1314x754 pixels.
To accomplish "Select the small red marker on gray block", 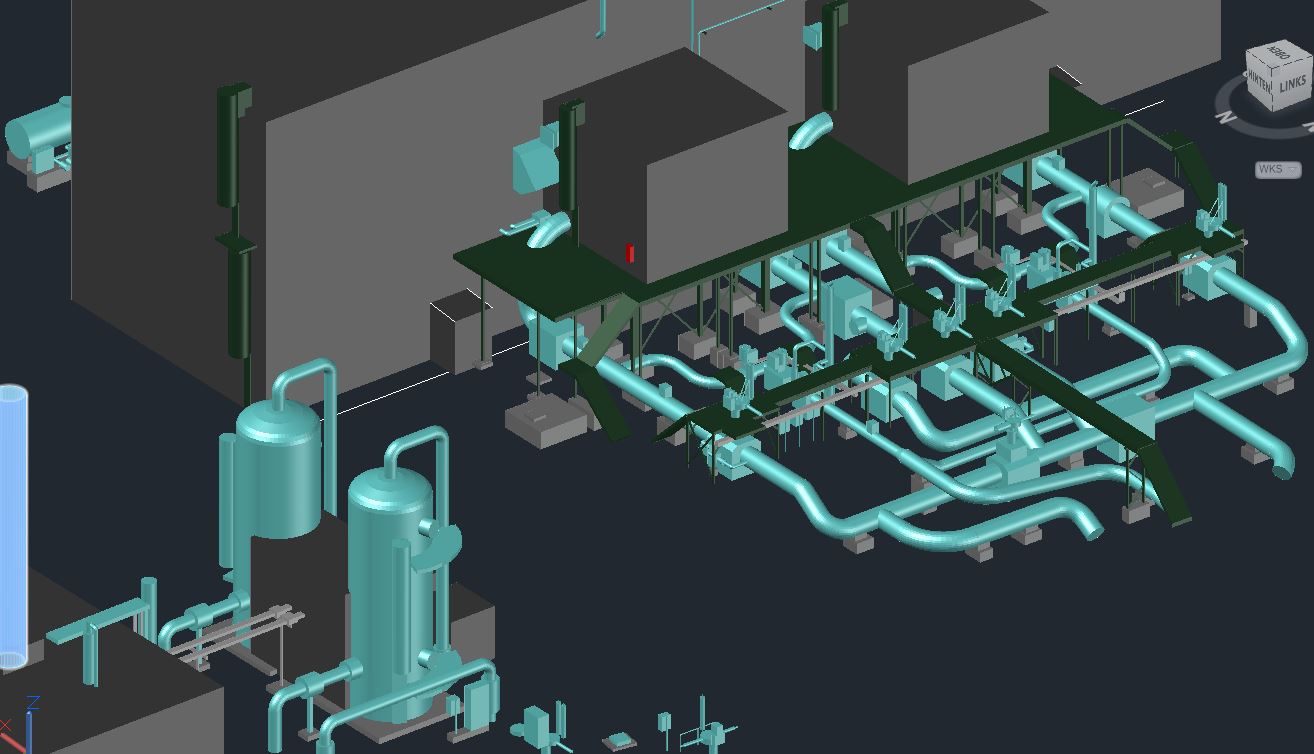I will pos(630,254).
